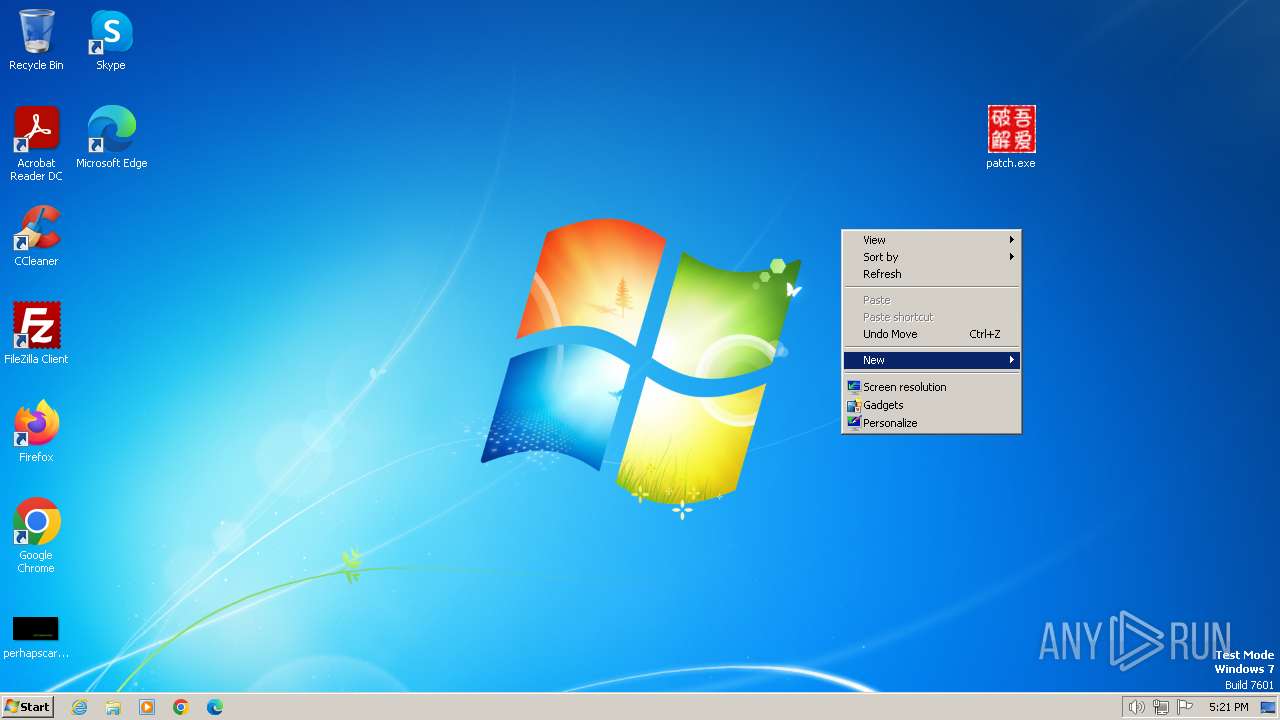Open Internet Explorer from the taskbar

[x=79, y=707]
